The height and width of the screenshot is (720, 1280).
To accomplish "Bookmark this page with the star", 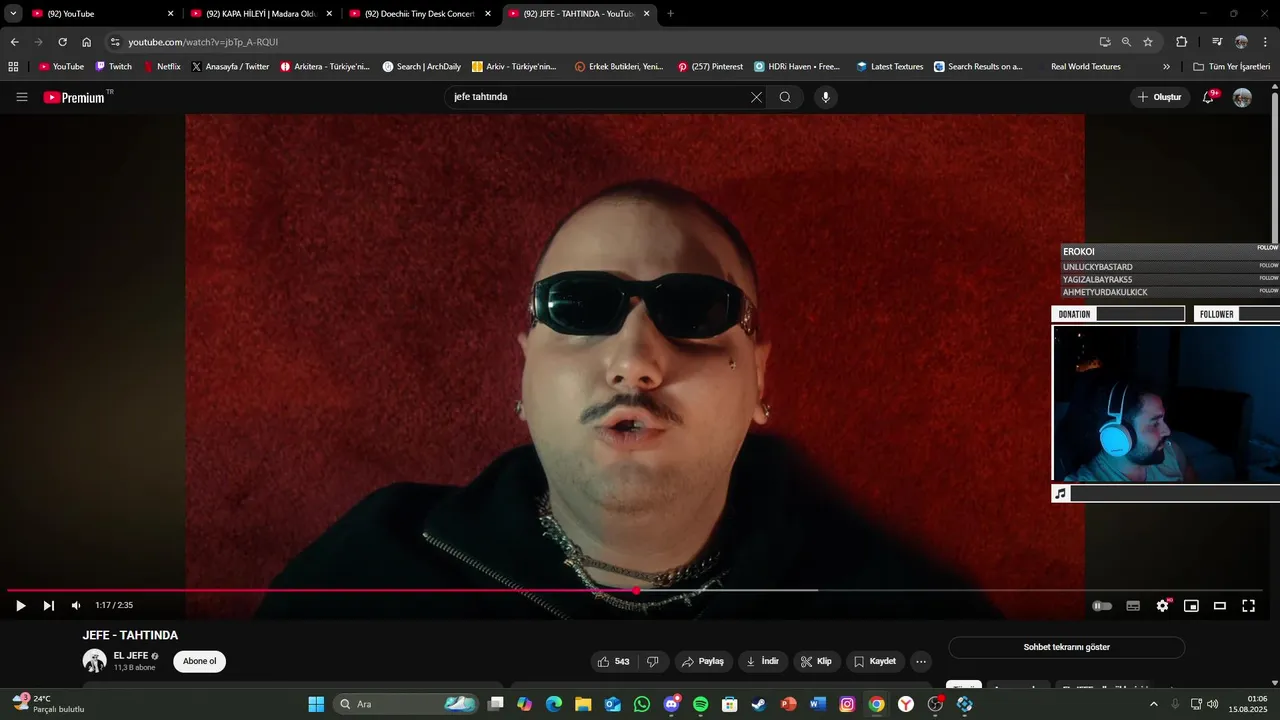I will (x=1148, y=42).
